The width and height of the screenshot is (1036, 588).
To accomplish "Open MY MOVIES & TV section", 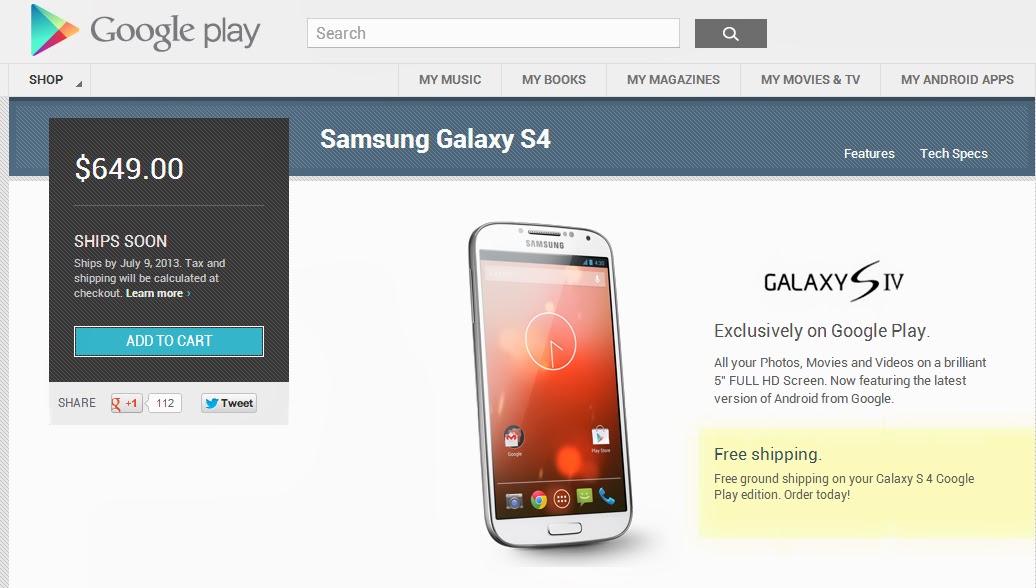I will pyautogui.click(x=810, y=80).
